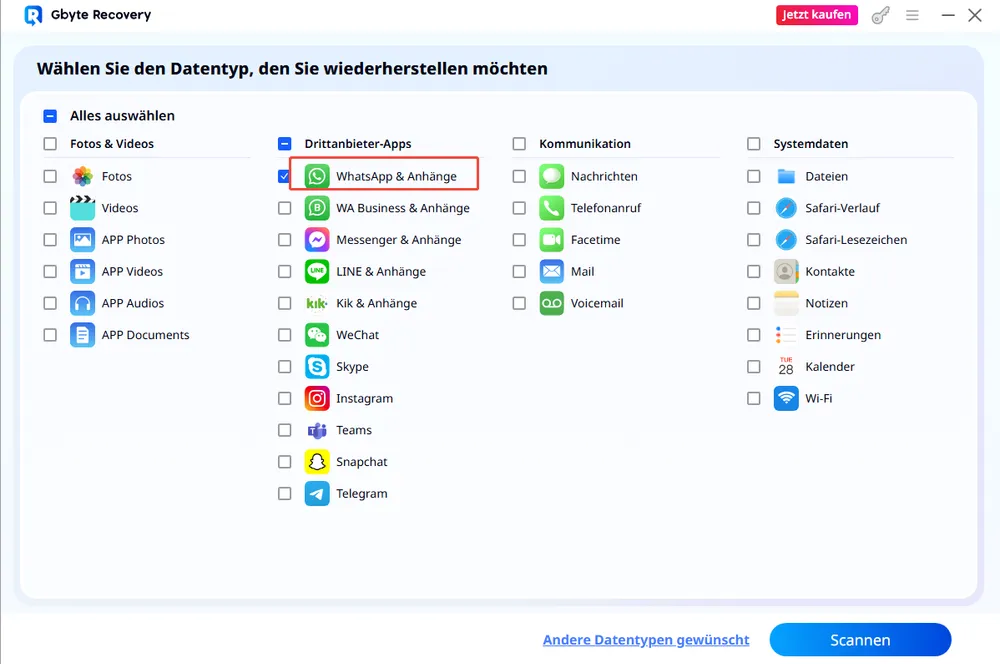Click the Telegram app icon
The width and height of the screenshot is (1000, 664).
[317, 494]
